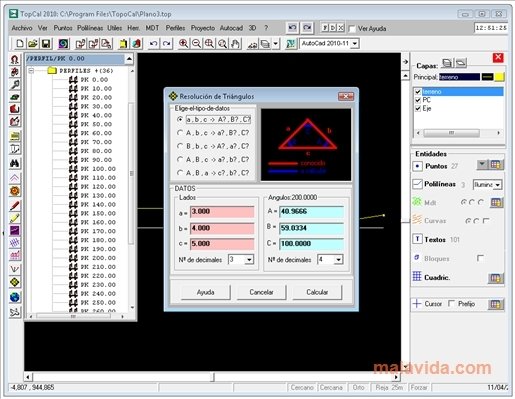Open angulos Nº de decimales dropdown

(x=338, y=260)
